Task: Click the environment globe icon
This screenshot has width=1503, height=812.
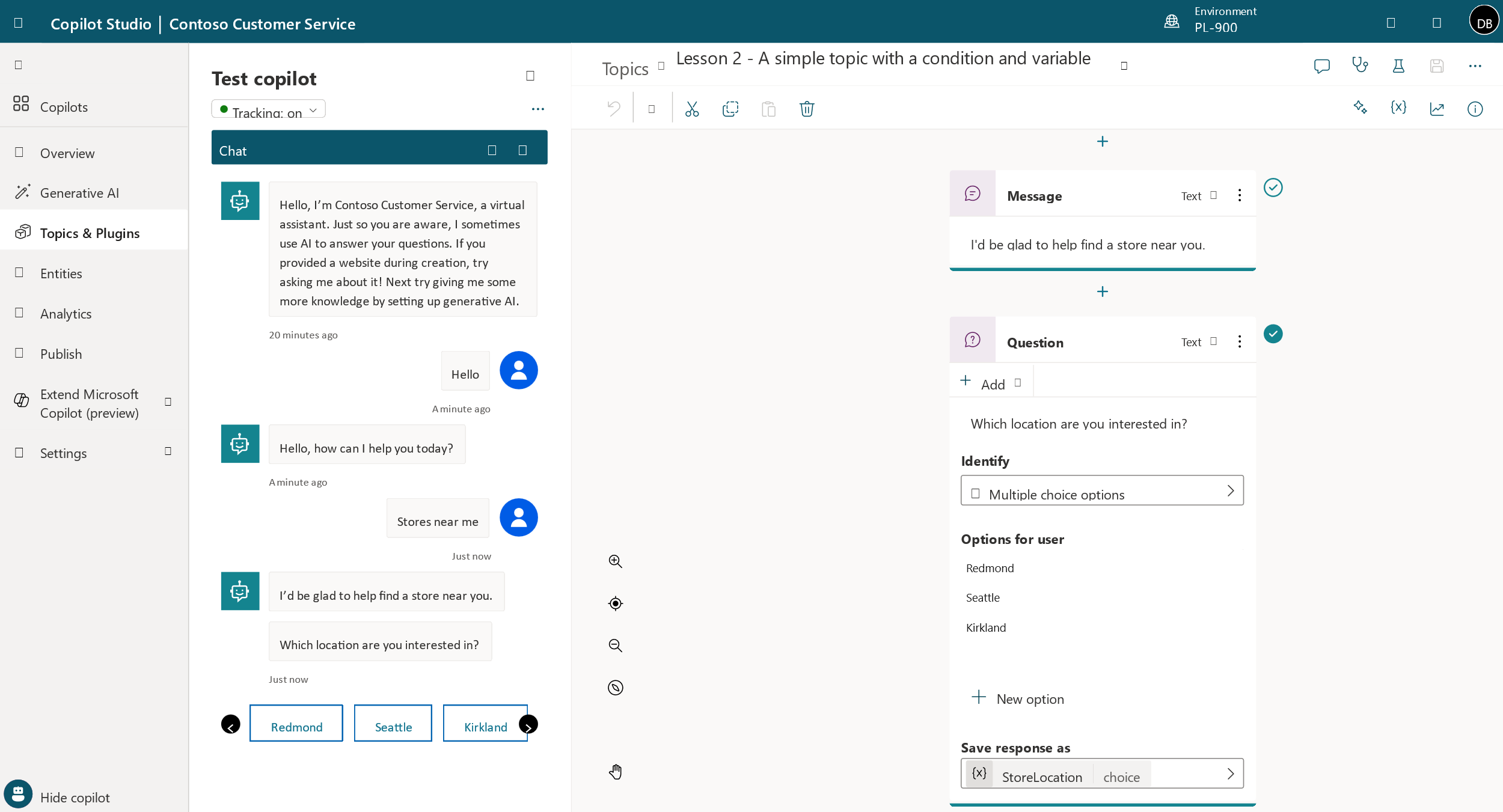Action: click(1172, 22)
